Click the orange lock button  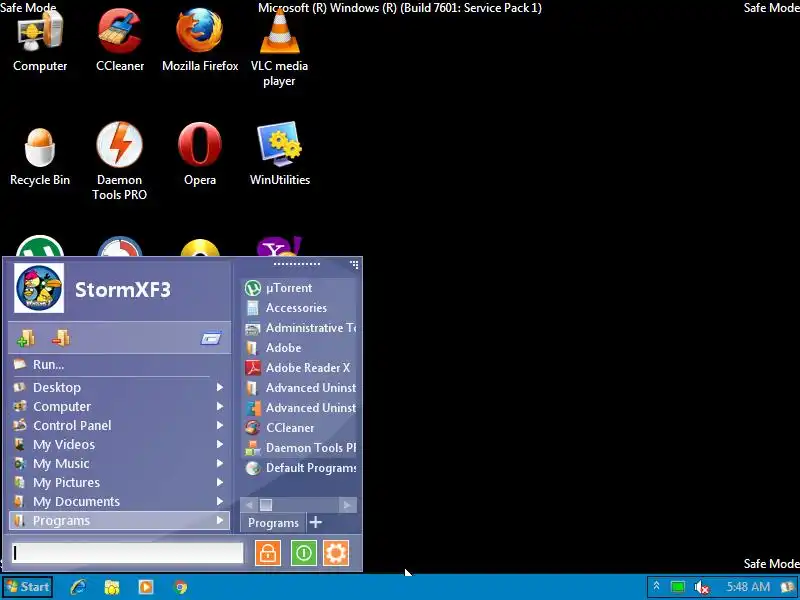coord(268,553)
